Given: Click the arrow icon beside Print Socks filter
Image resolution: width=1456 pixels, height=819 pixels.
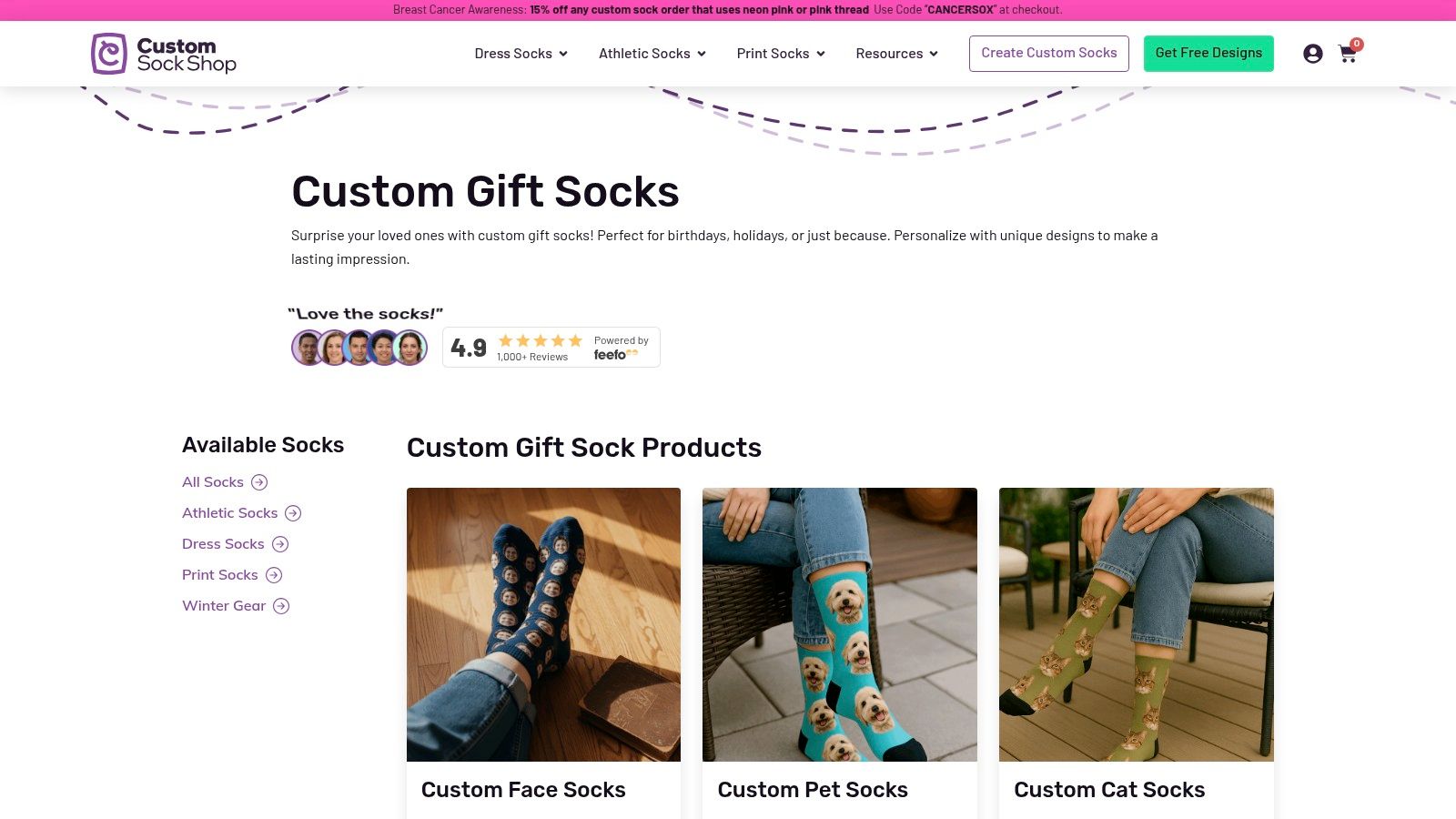Looking at the screenshot, I should point(272,574).
